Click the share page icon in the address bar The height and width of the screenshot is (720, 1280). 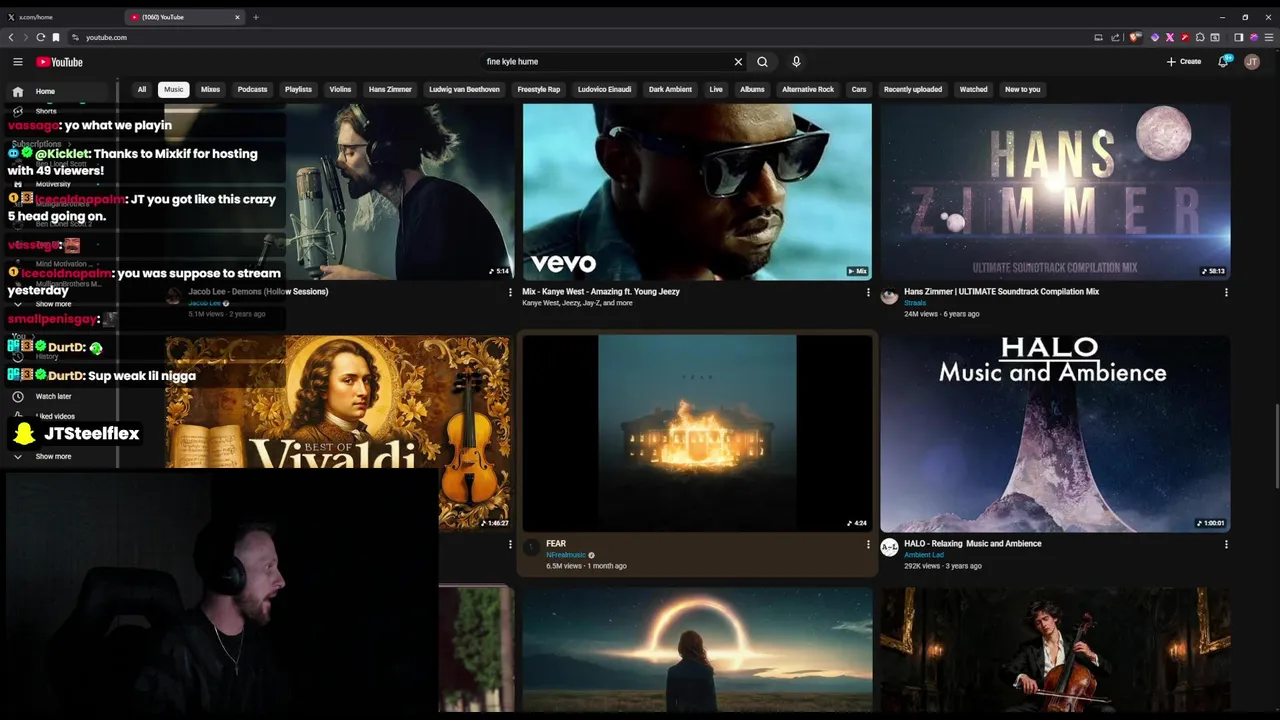[x=1115, y=37]
